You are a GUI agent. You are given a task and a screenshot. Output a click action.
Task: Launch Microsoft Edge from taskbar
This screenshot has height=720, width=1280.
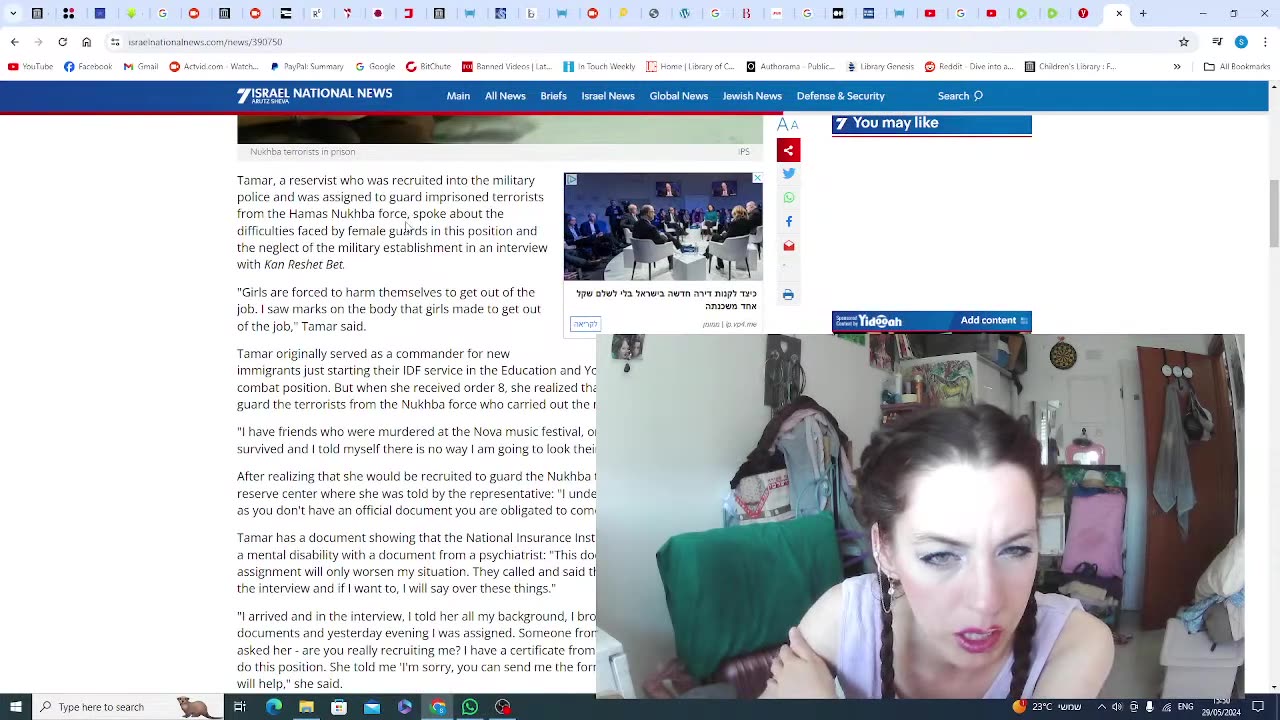point(273,707)
